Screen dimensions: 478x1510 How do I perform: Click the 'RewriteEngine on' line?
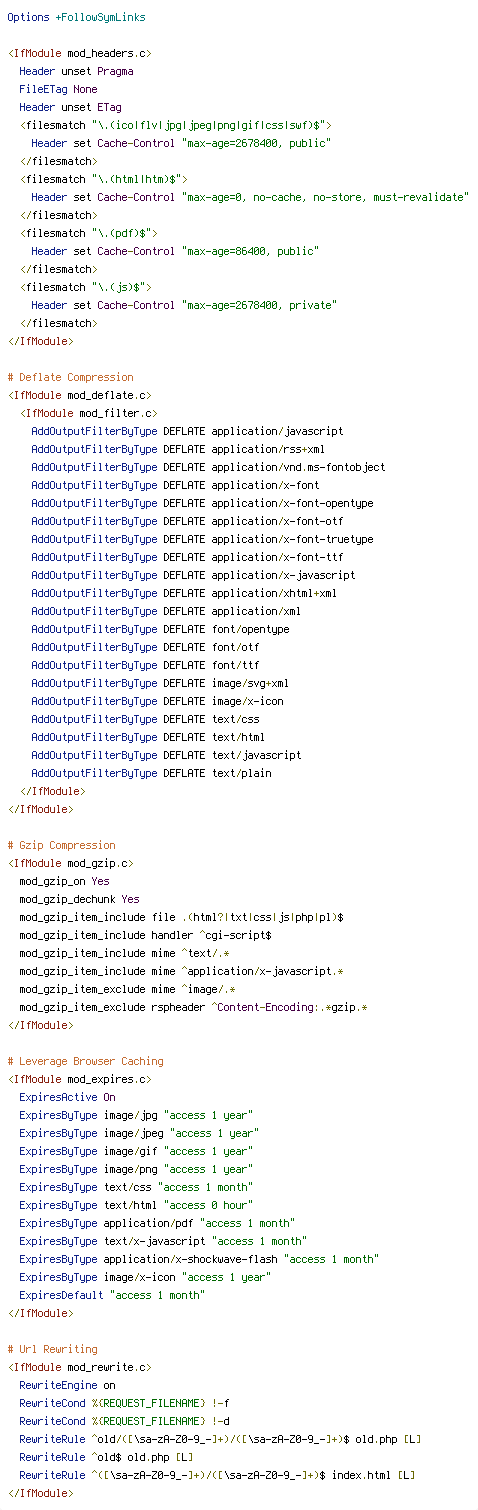pos(67,1386)
